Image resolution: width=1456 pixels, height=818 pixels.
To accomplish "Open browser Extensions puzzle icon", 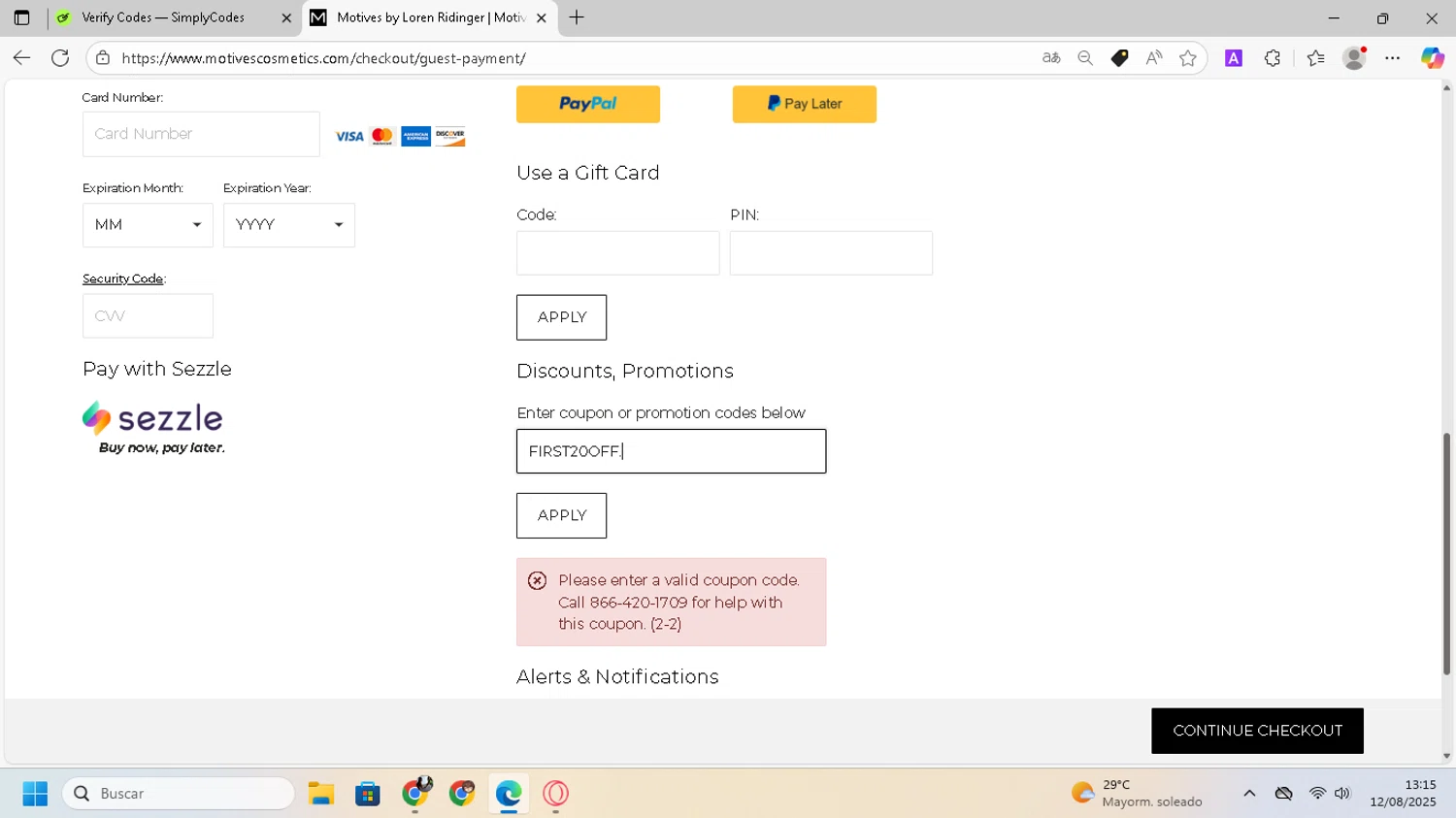I will coord(1273,58).
